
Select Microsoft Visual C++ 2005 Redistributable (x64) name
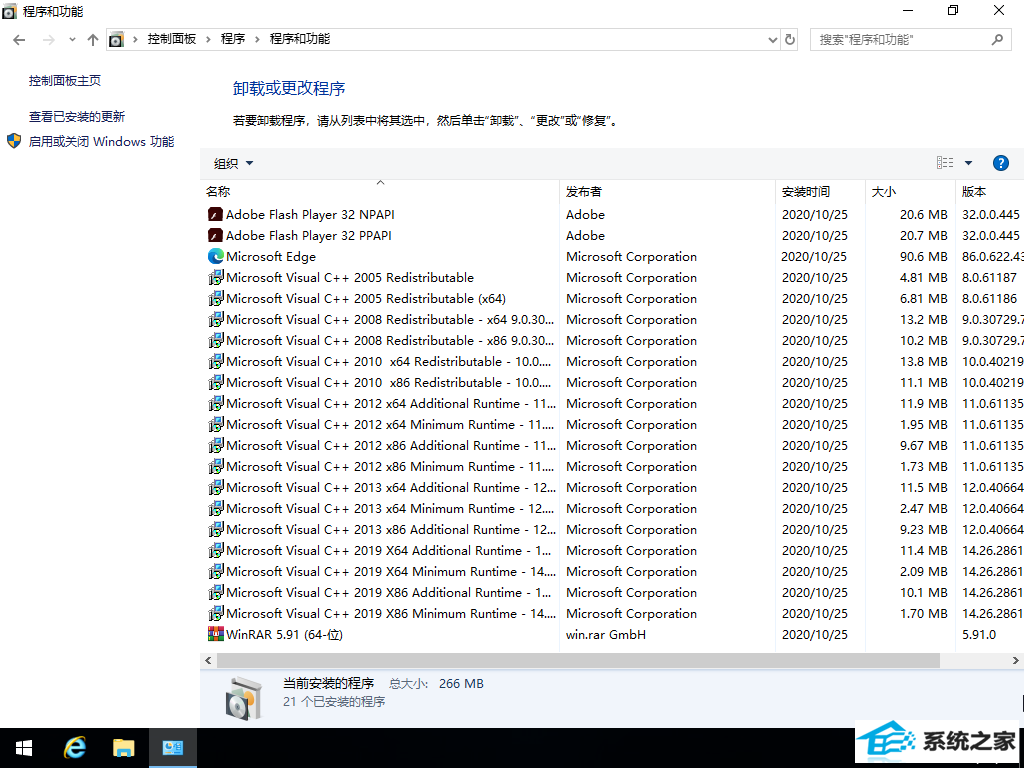366,298
